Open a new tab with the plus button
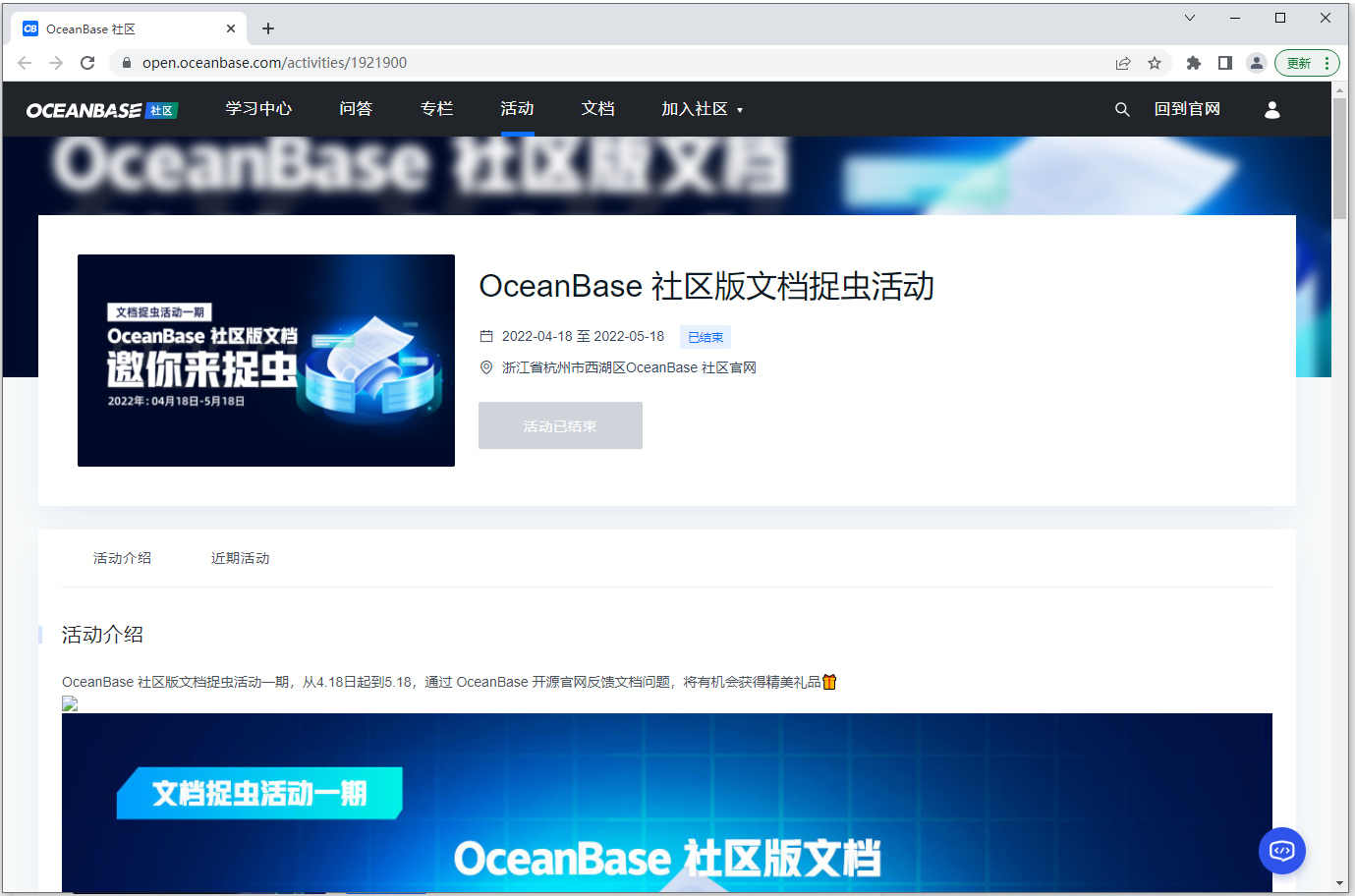Image resolution: width=1355 pixels, height=896 pixels. 268,28
